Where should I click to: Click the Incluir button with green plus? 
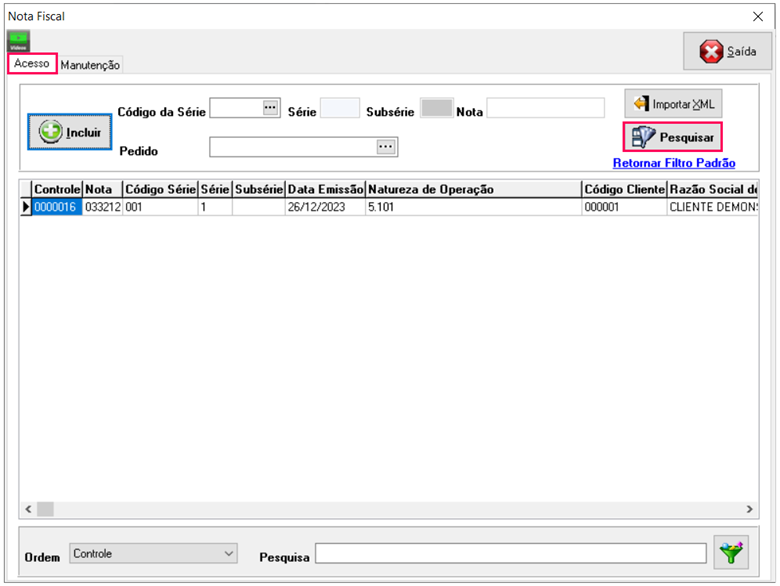coord(70,132)
